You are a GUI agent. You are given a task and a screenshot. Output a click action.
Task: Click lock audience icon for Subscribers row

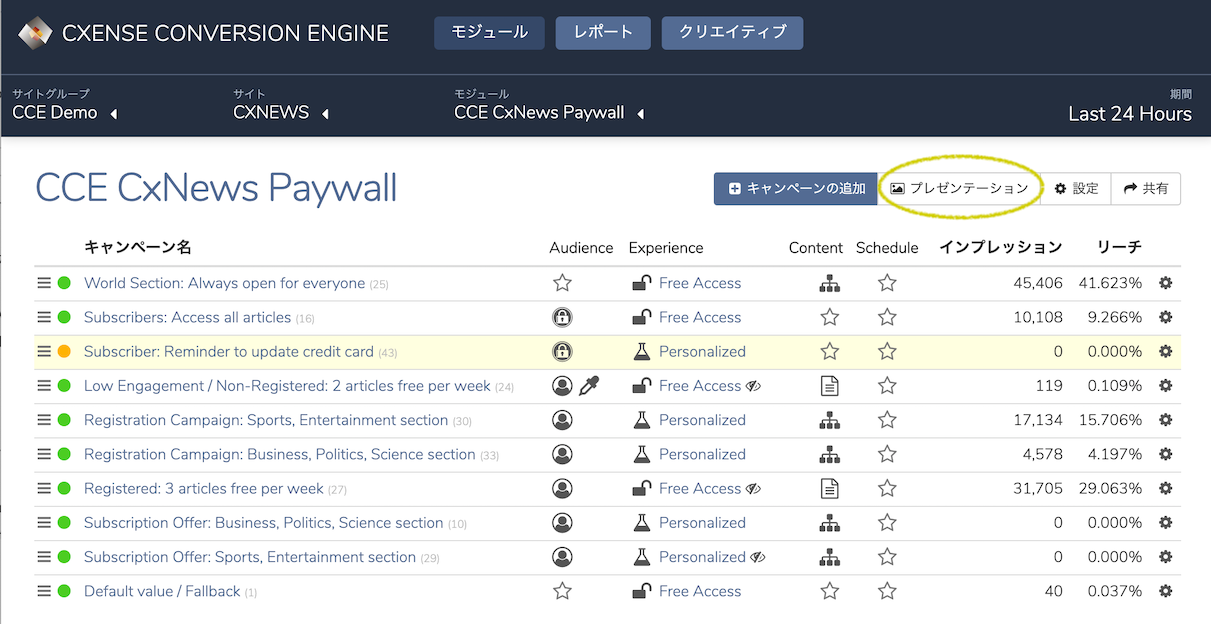(562, 318)
